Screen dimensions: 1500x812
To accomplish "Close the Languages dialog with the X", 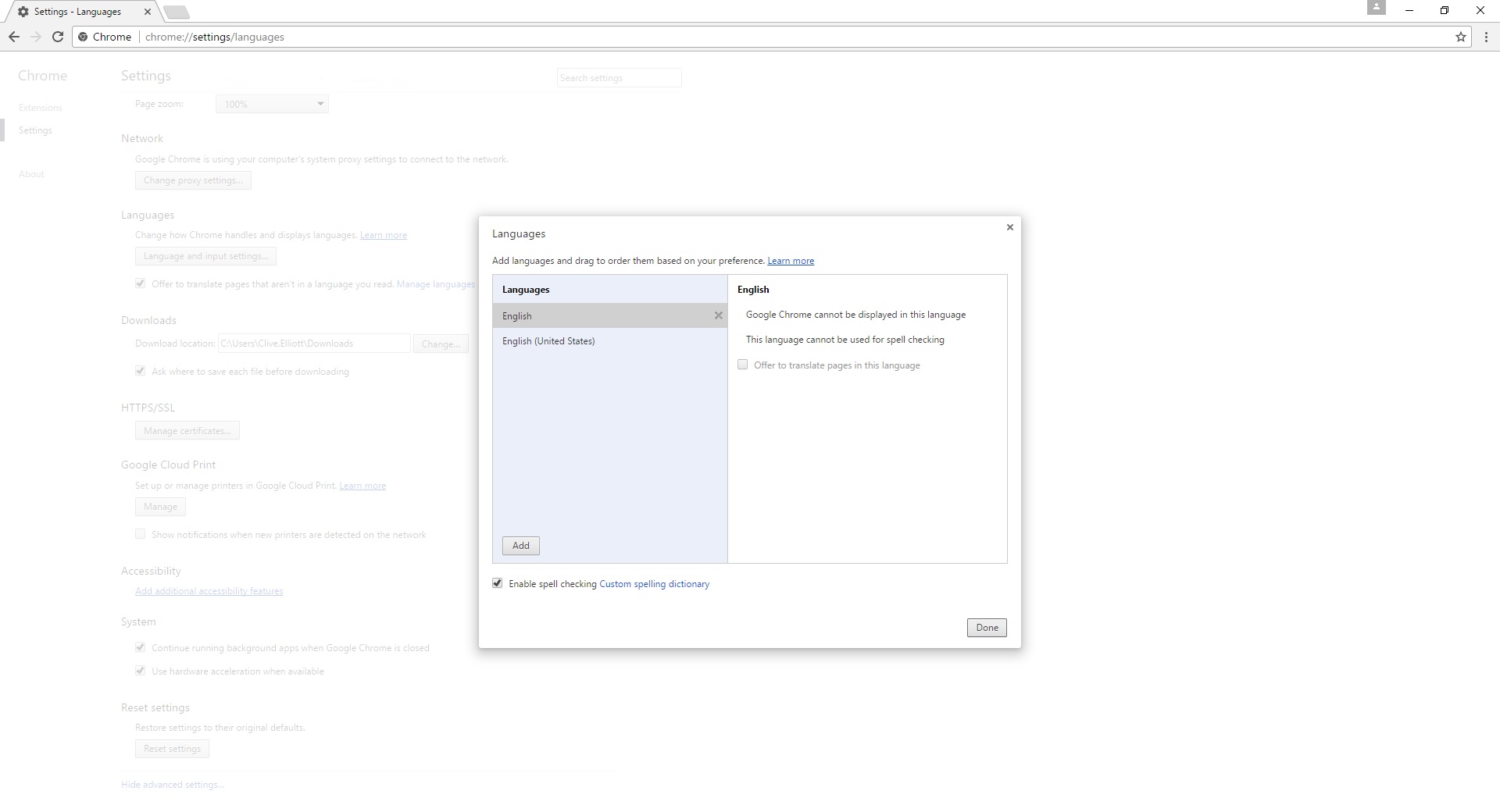I will pos(1009,227).
